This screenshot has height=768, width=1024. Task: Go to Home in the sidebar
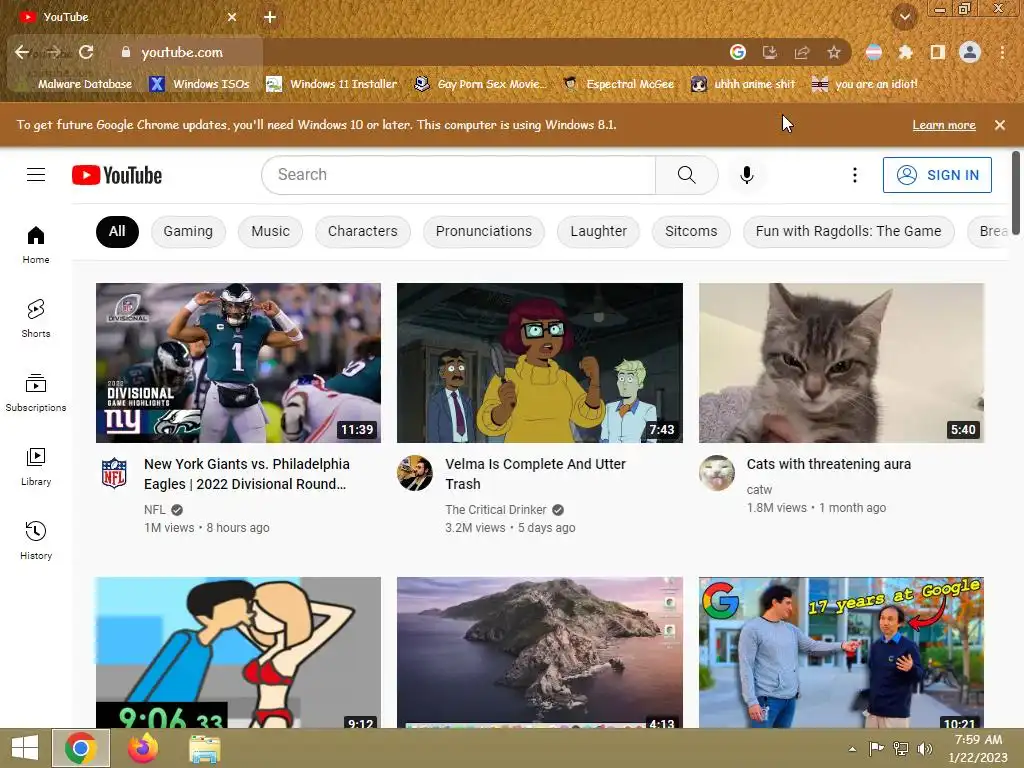click(x=36, y=245)
